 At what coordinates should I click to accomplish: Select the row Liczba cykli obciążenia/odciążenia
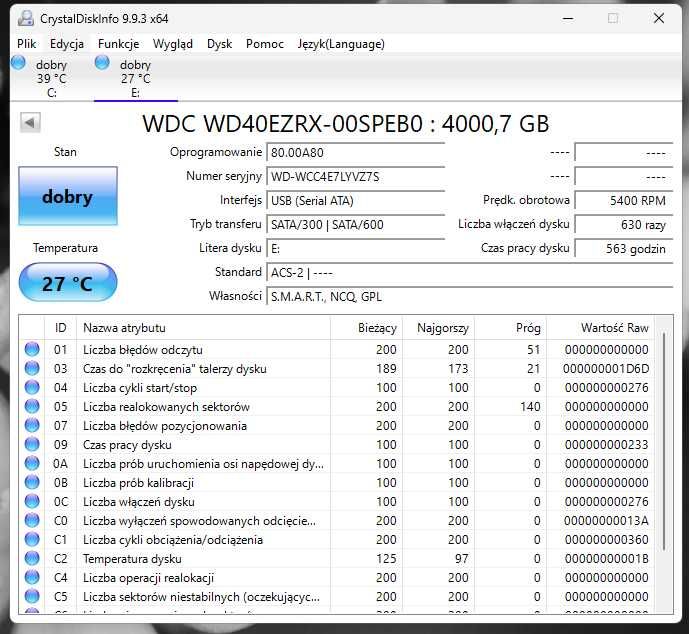(337, 540)
